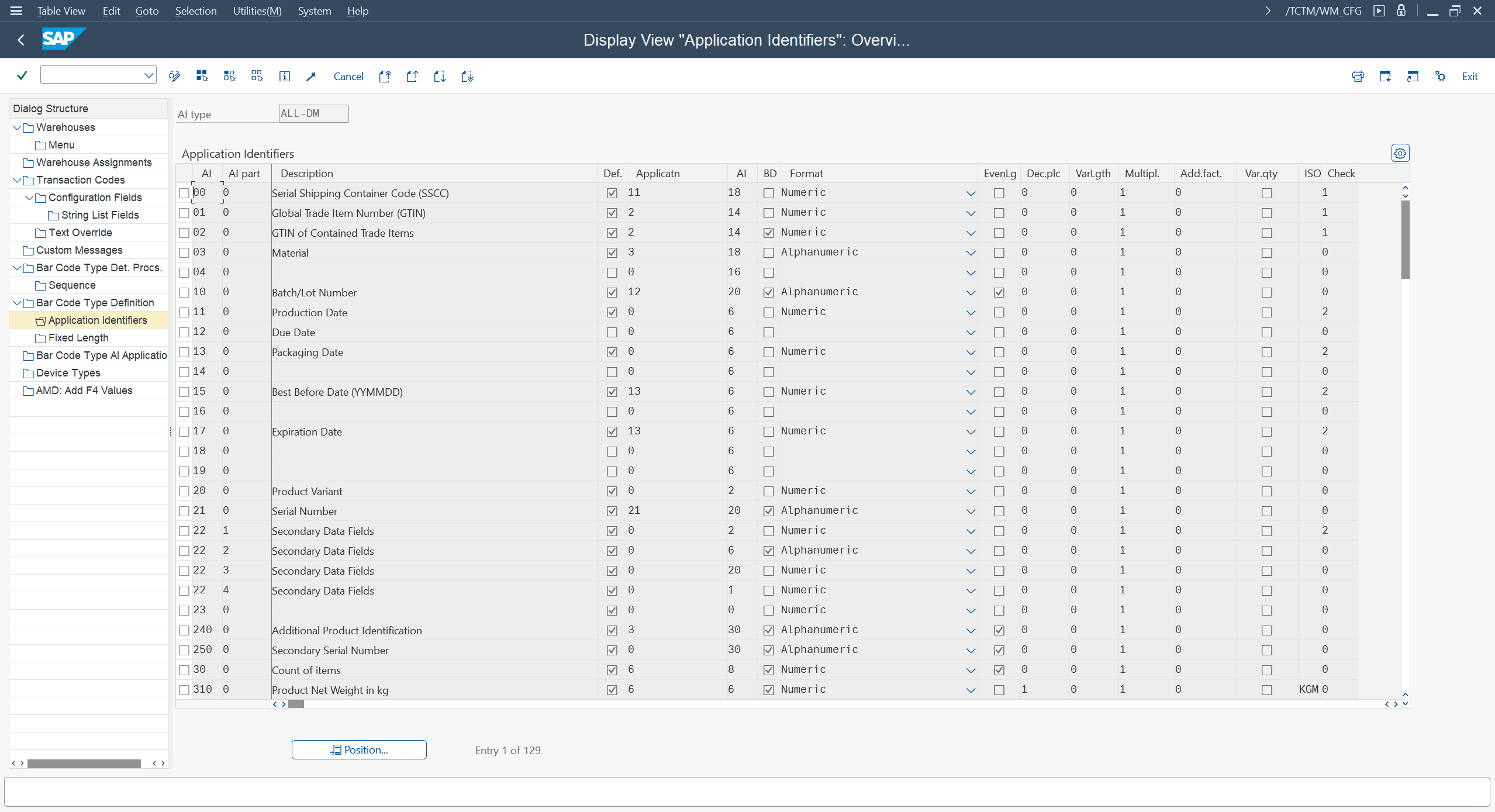Click the print icon in toolbar
The height and width of the screenshot is (812, 1495).
pyautogui.click(x=1358, y=77)
